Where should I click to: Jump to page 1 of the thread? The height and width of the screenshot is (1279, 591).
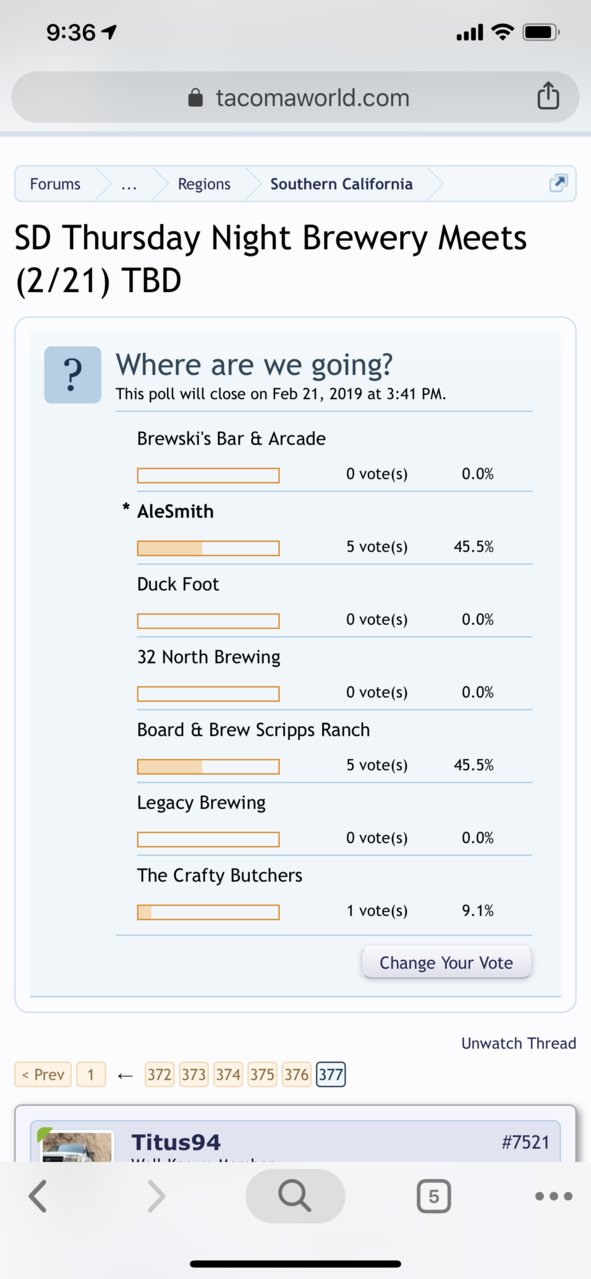pyautogui.click(x=90, y=1075)
